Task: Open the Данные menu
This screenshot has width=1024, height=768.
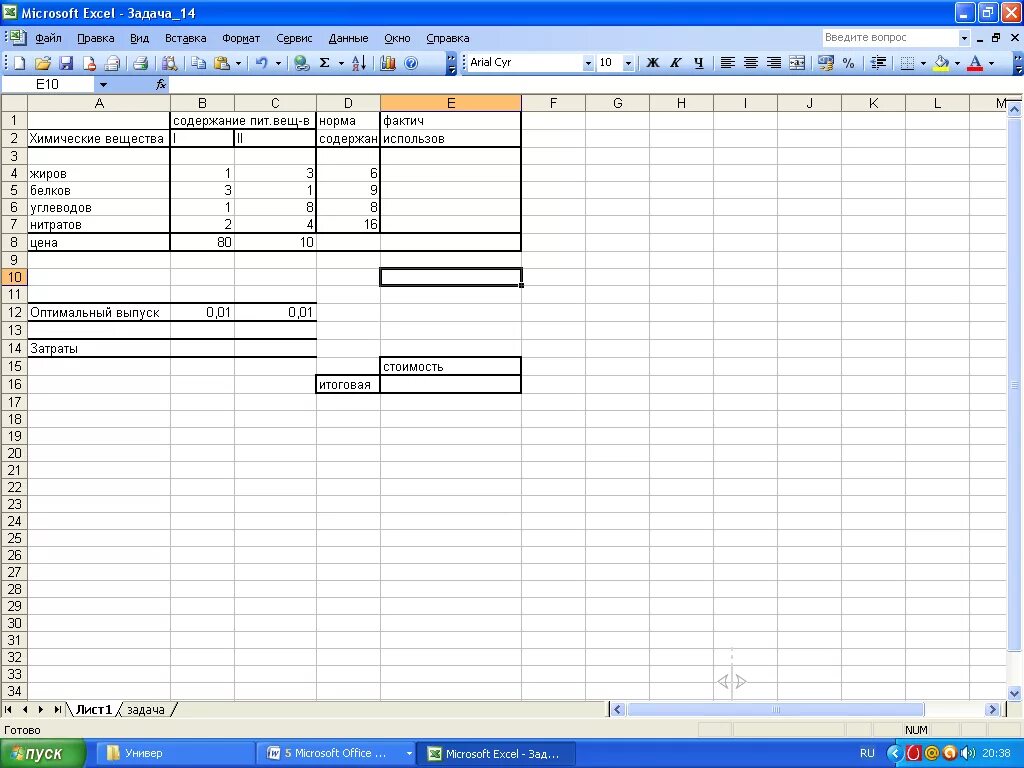Action: [x=348, y=38]
